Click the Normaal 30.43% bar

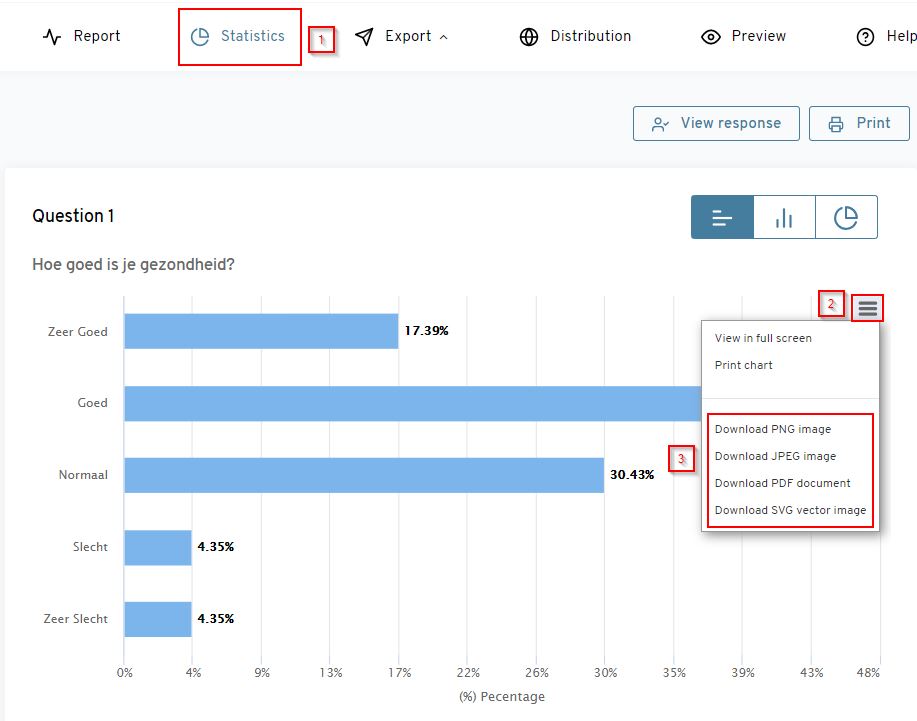(x=364, y=475)
